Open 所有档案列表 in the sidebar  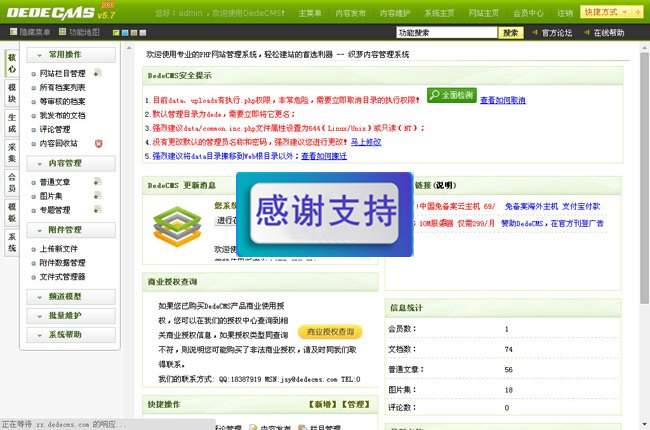point(62,87)
